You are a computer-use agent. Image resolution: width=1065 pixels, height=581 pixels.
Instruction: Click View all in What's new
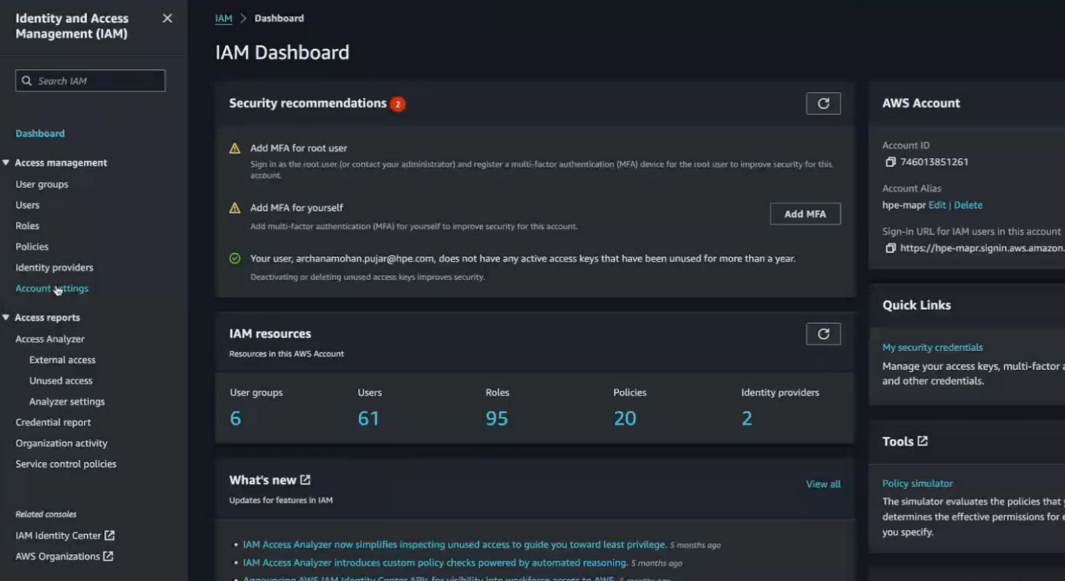coord(823,484)
